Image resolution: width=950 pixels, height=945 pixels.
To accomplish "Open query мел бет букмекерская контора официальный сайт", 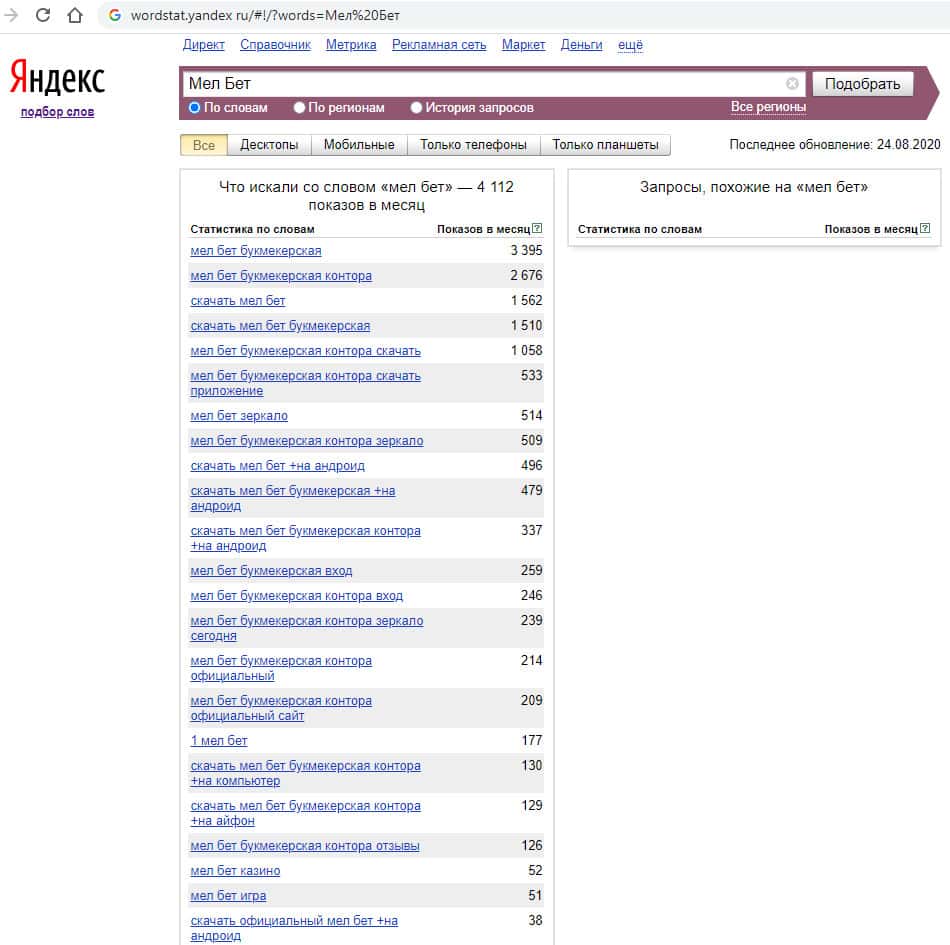I will click(x=281, y=708).
